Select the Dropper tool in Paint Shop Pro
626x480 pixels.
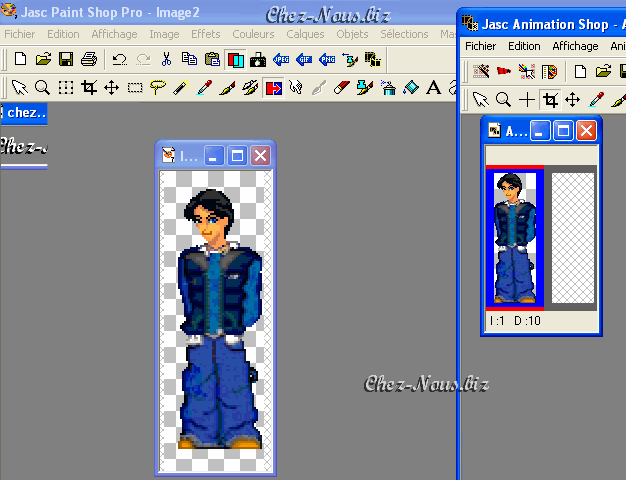click(204, 87)
